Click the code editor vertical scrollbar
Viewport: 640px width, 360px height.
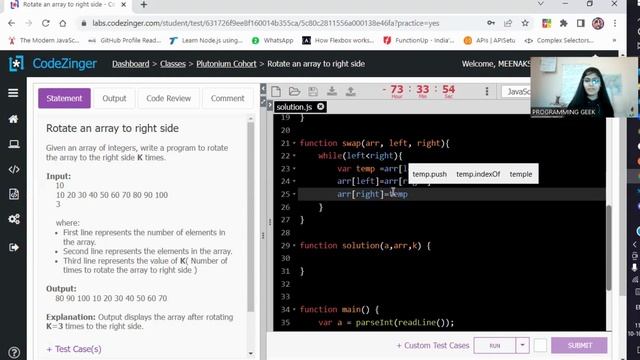pyautogui.click(x=609, y=248)
